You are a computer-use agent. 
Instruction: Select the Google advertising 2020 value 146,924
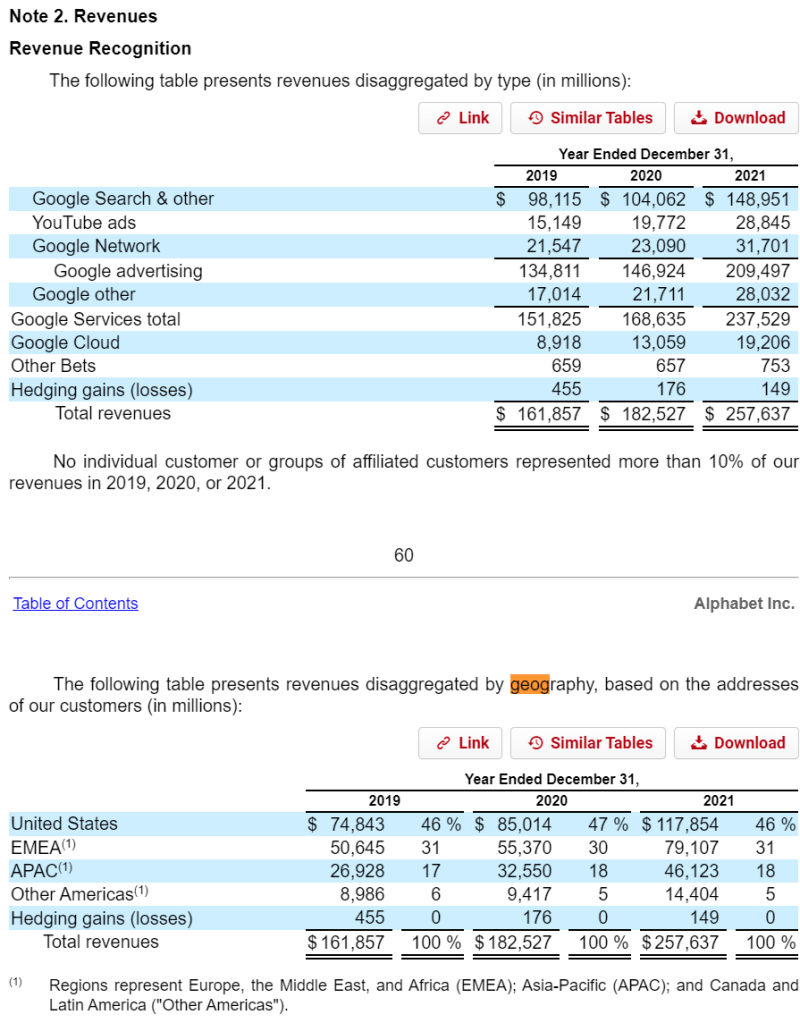tap(654, 271)
